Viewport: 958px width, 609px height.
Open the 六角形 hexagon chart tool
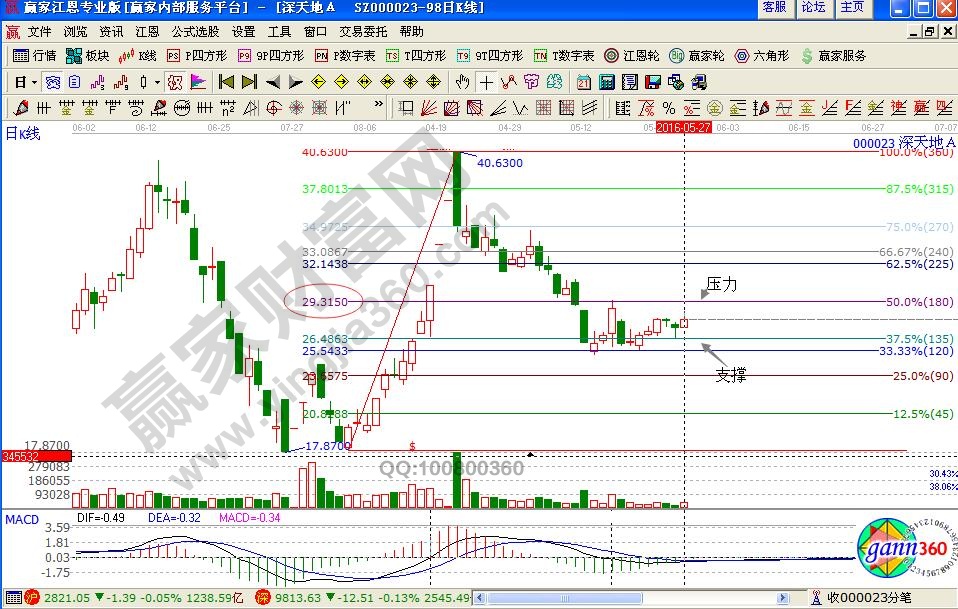[762, 55]
